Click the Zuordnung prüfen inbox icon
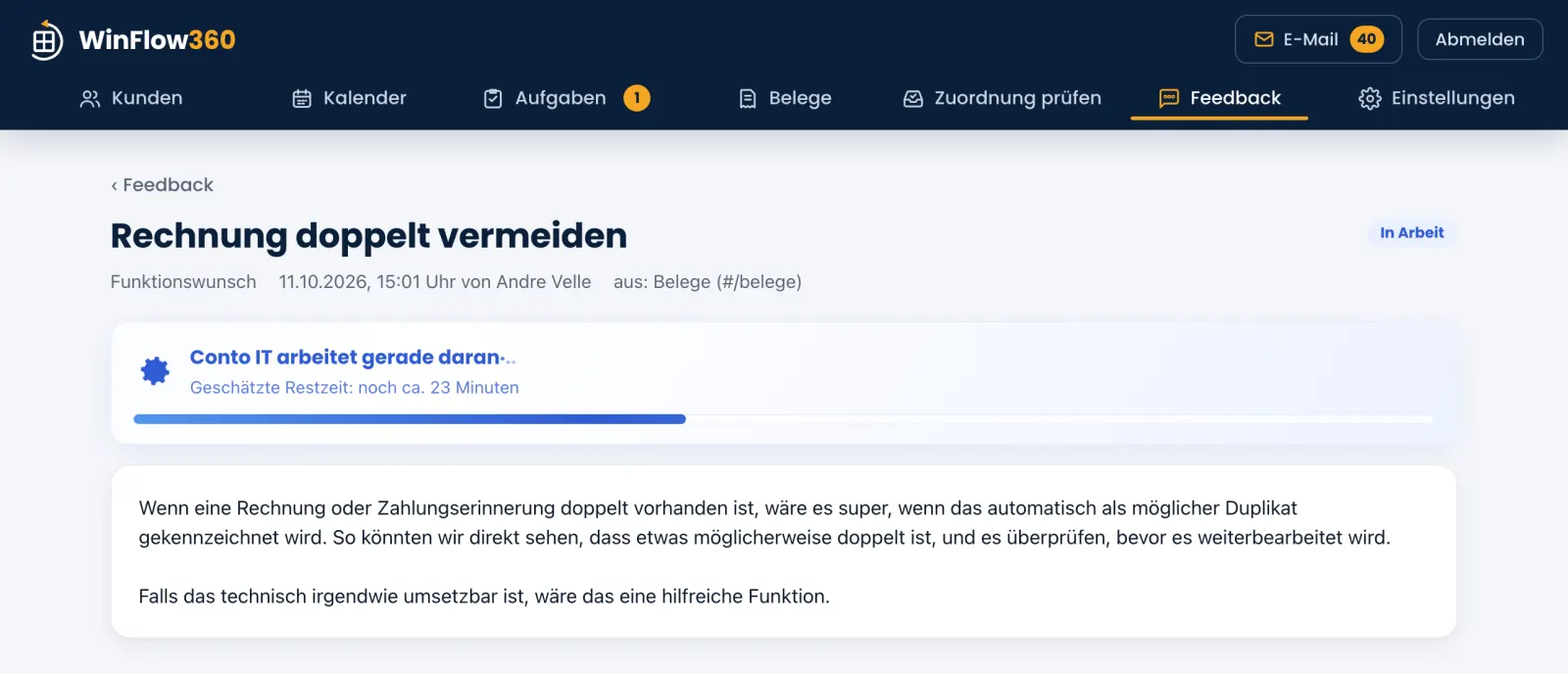The width and height of the screenshot is (1568, 674). click(x=913, y=99)
